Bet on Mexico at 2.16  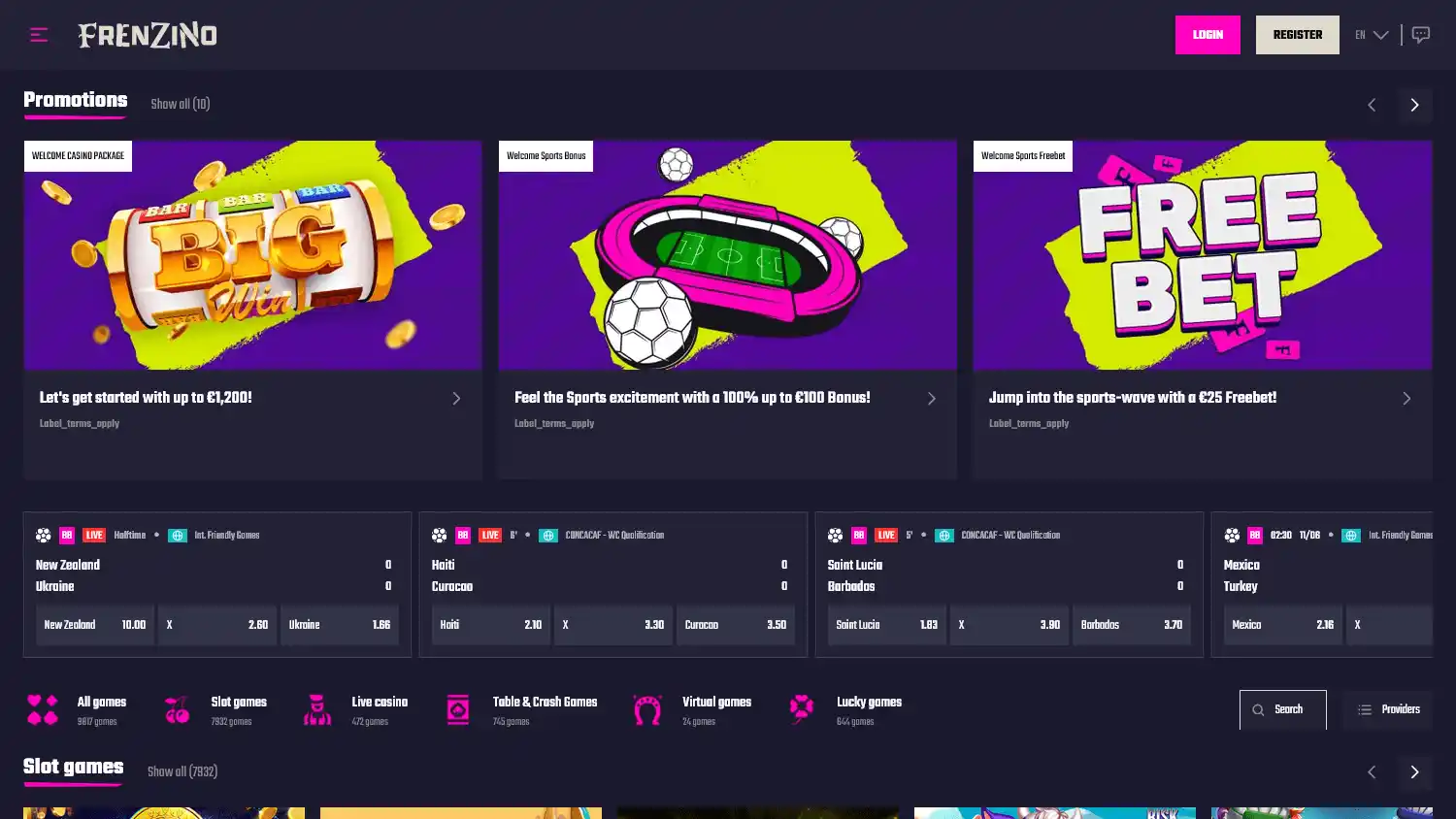(1283, 625)
